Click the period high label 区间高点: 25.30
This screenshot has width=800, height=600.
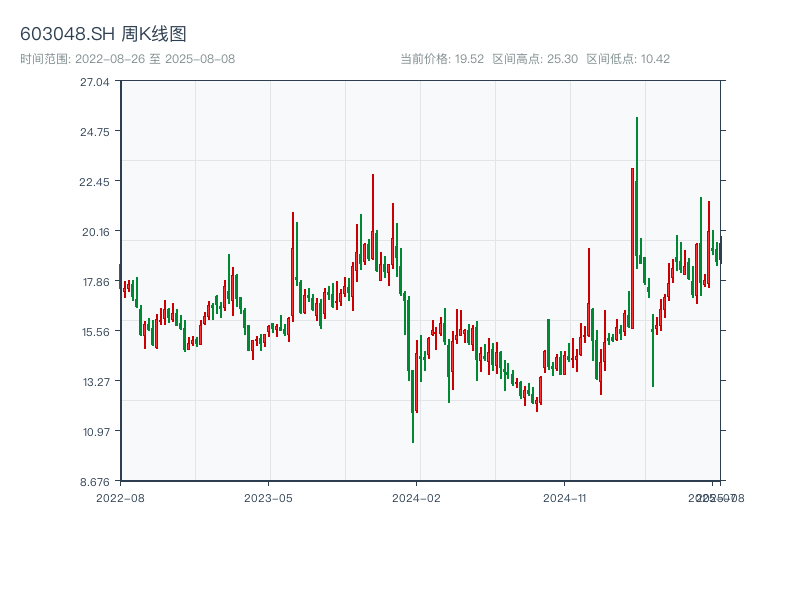[x=535, y=59]
